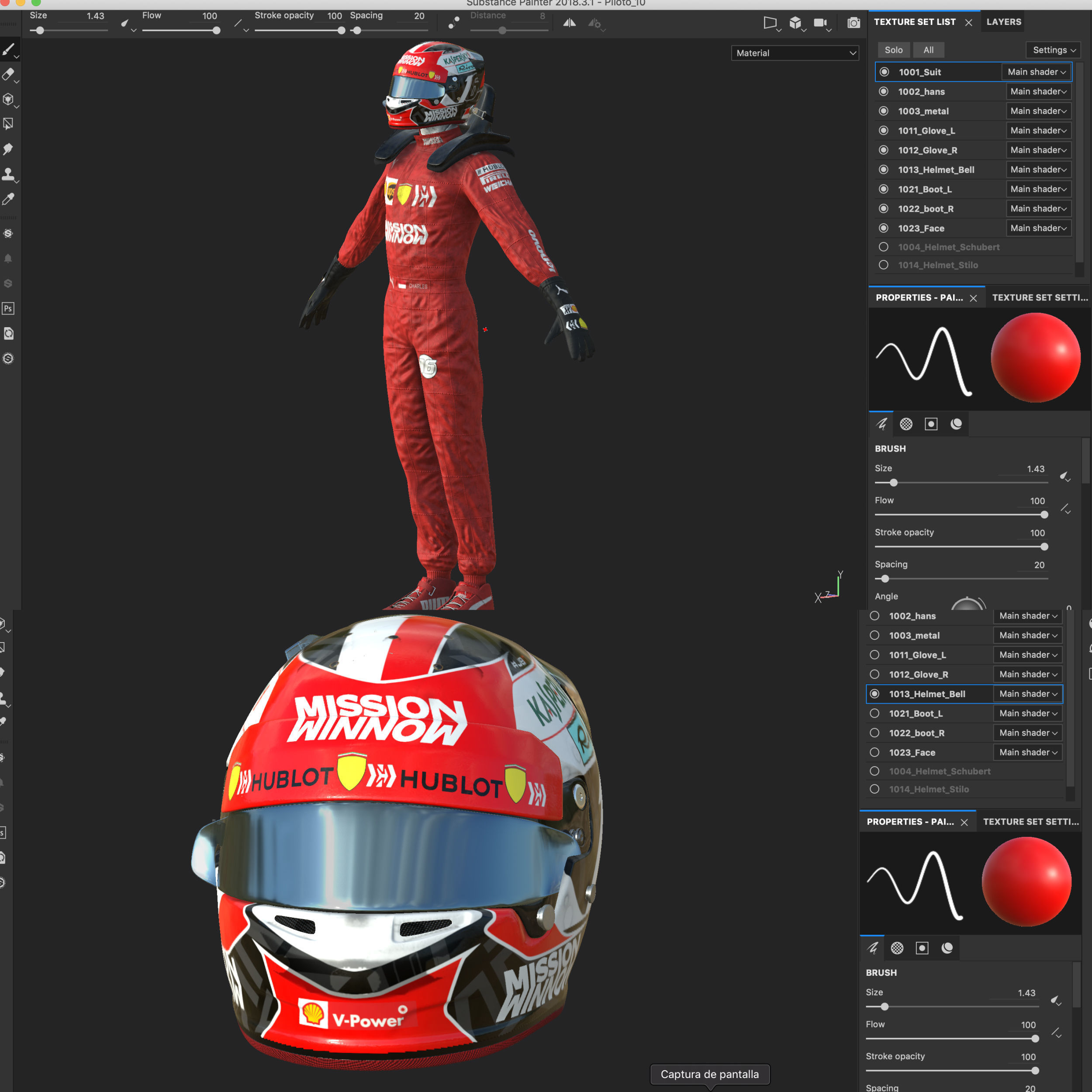Select the 1002_hans texture set radio
Screen dimensions: 1092x1092
pyautogui.click(x=884, y=92)
